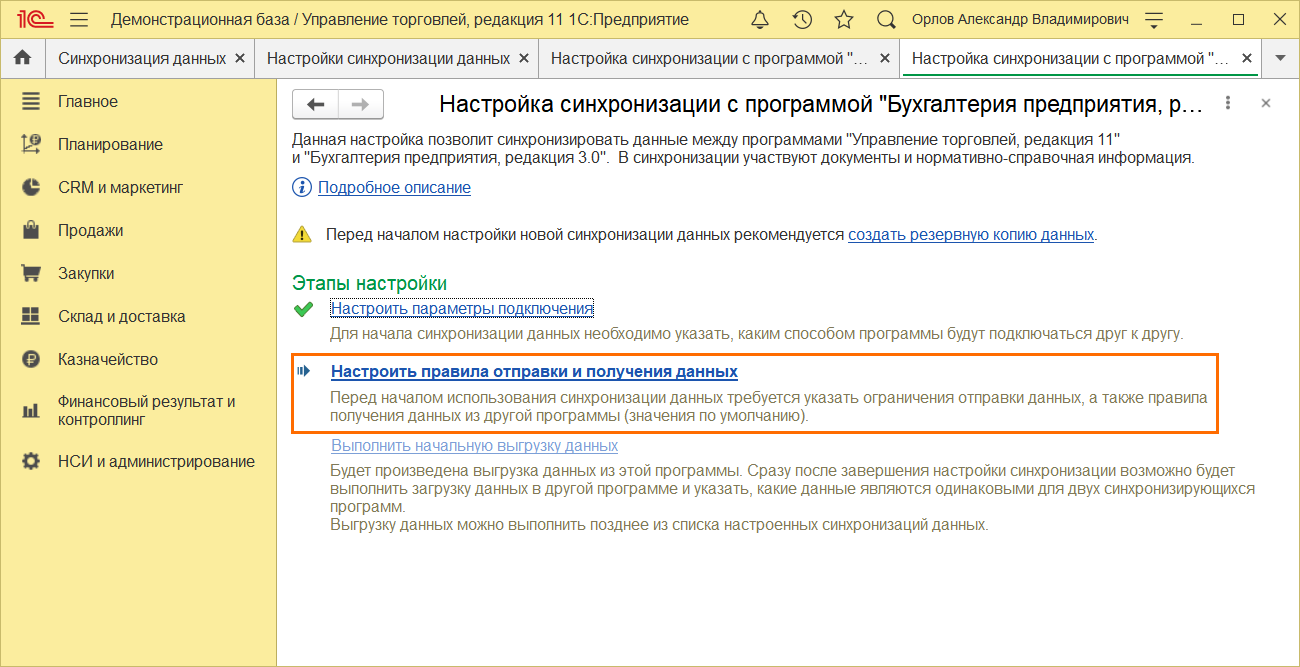Click the Подробное описание link
This screenshot has height=667, width=1300.
[394, 187]
